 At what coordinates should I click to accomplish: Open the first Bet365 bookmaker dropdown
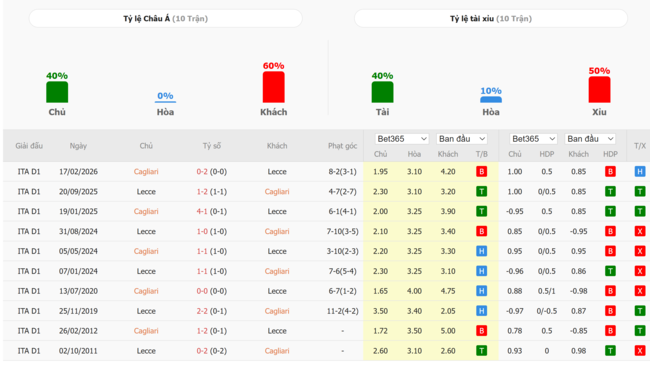401,139
